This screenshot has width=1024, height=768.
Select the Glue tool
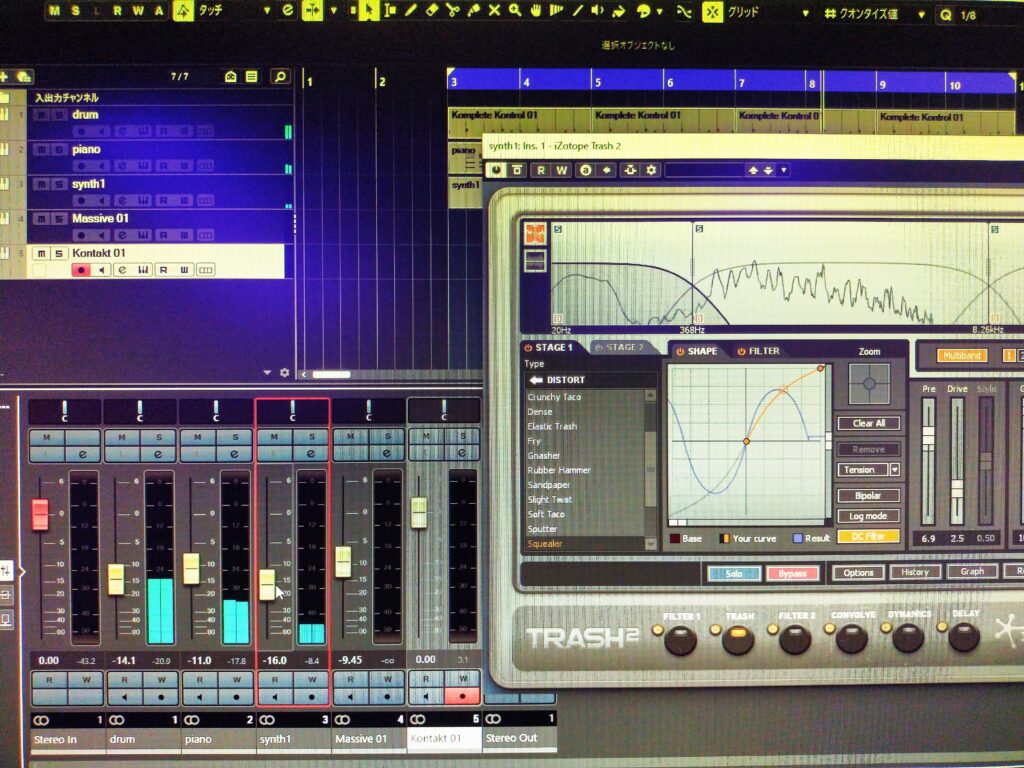(473, 10)
